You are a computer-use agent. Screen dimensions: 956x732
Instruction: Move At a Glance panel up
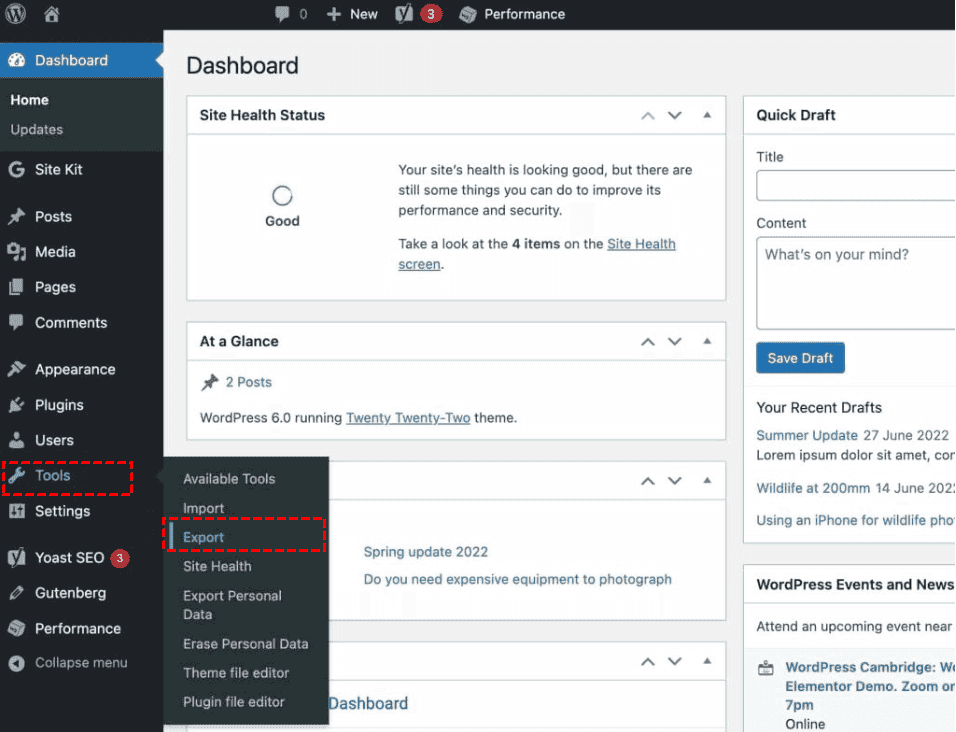(x=648, y=341)
